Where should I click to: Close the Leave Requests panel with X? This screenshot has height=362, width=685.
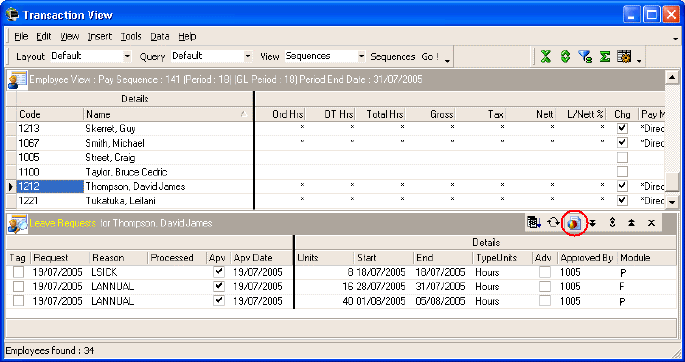point(651,223)
